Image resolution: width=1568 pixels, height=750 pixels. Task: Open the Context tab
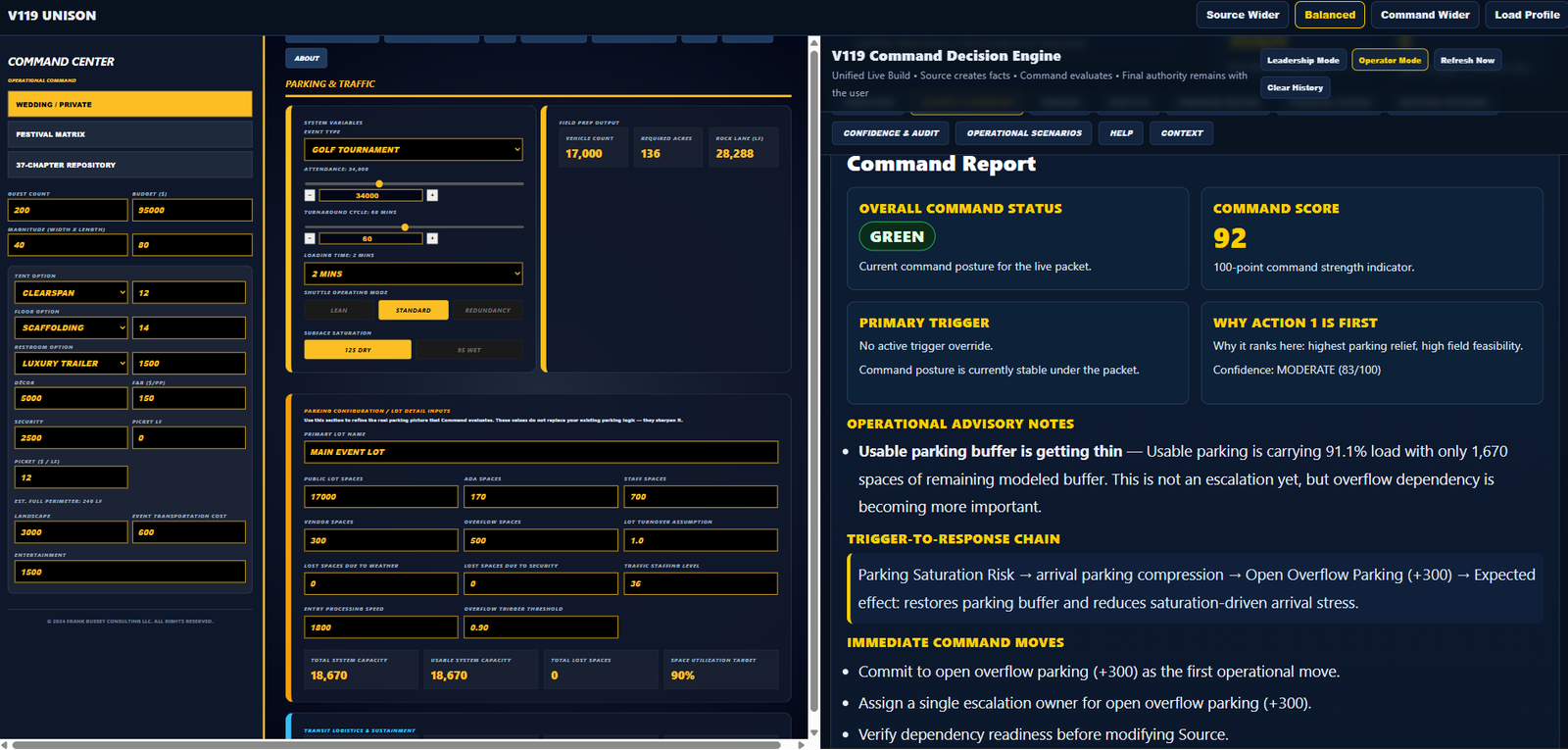coord(1182,133)
